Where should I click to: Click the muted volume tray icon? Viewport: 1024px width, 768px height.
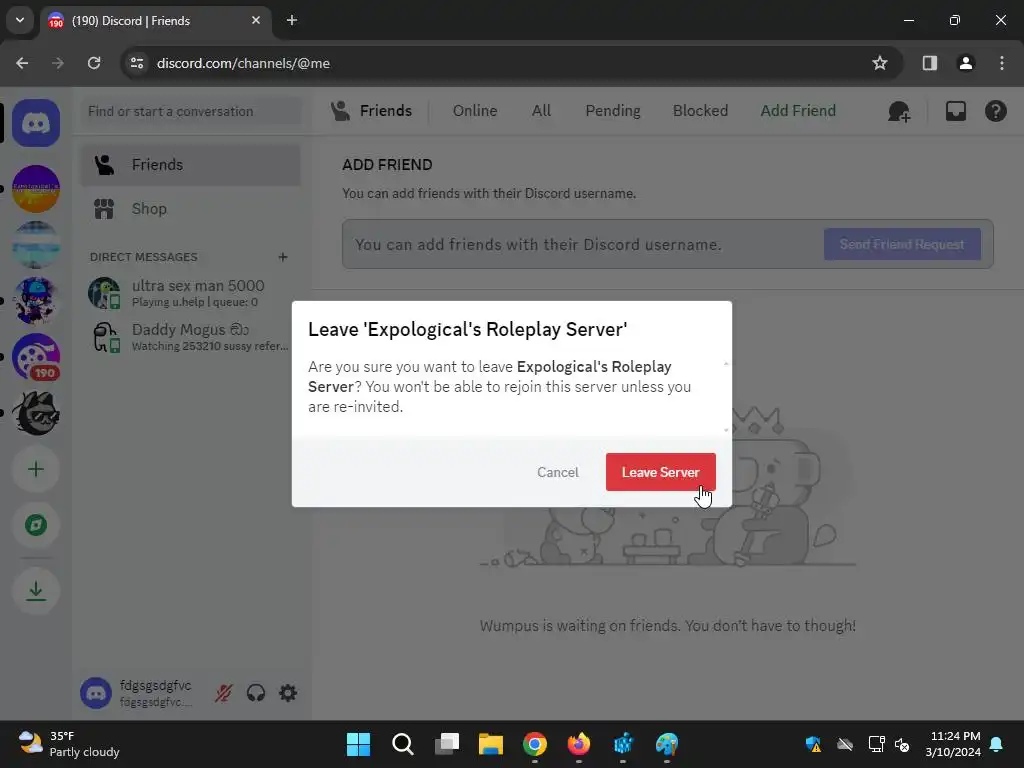[902, 744]
